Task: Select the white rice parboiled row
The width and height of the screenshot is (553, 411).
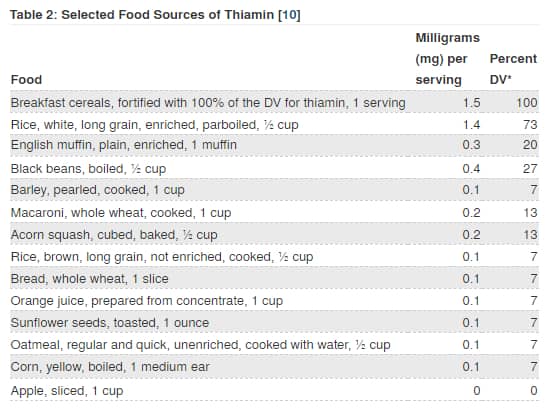Action: (274, 124)
